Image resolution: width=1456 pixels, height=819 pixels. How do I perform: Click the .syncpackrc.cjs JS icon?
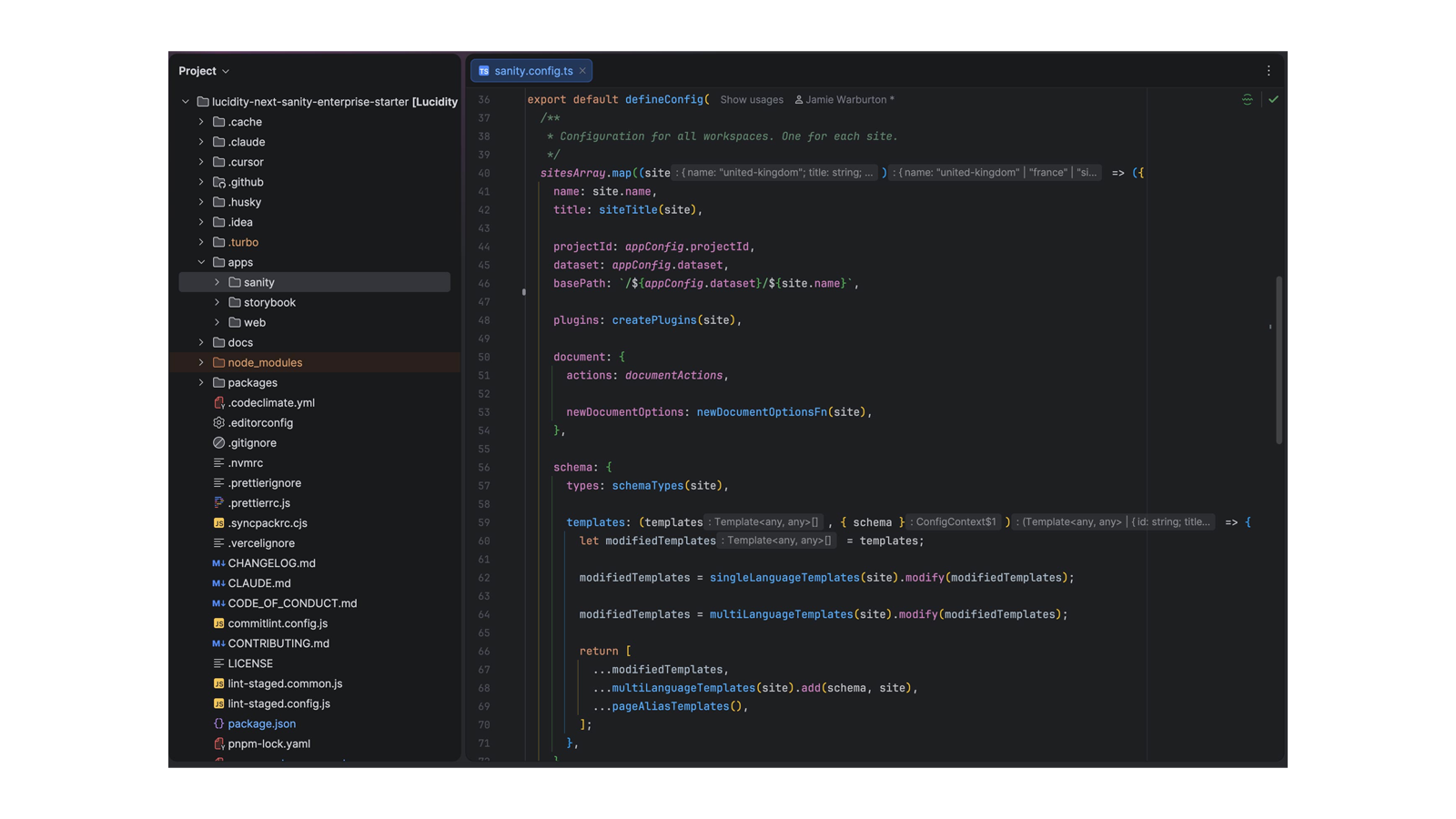pos(218,523)
